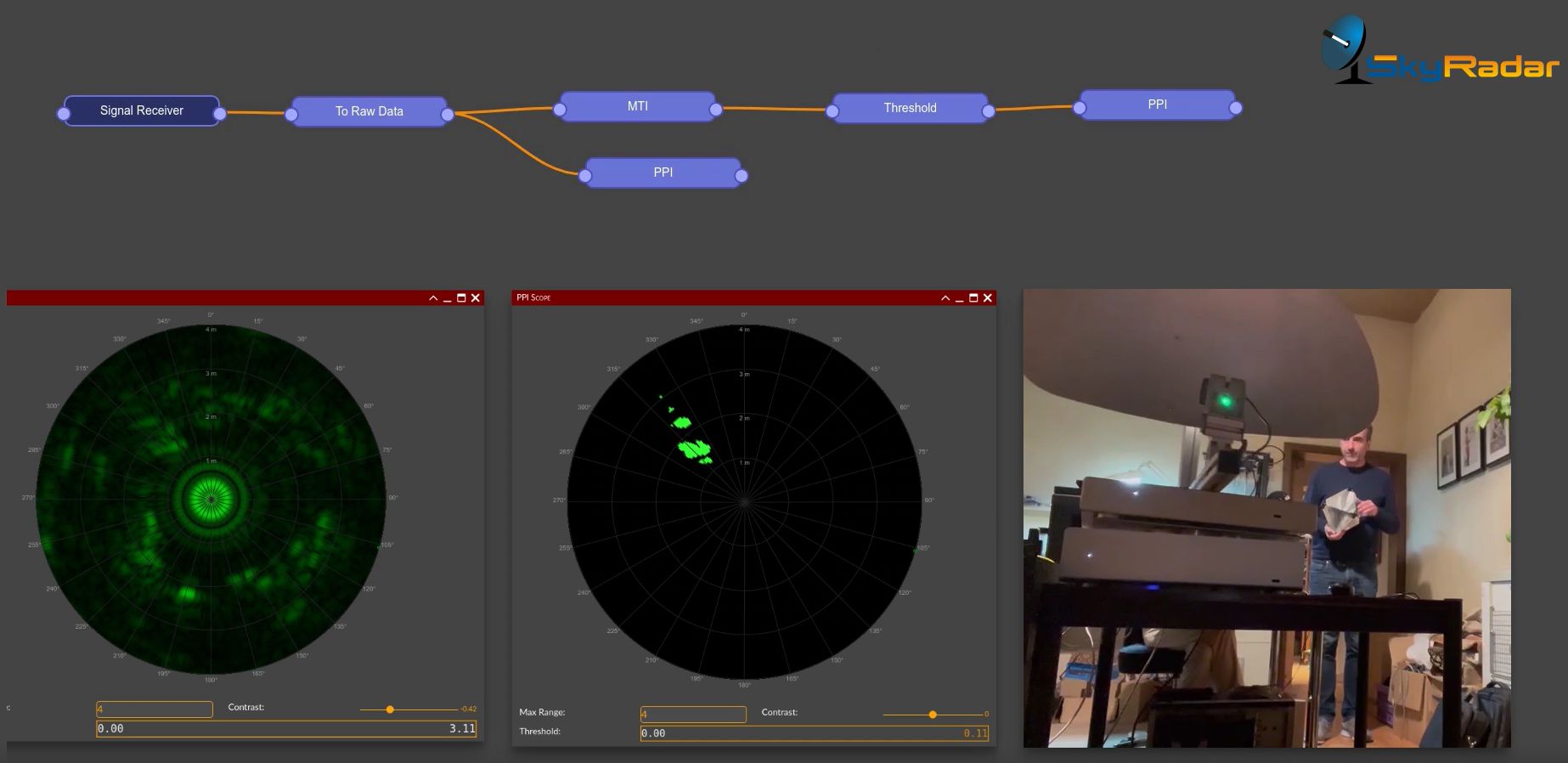Click the Max Range input field
This screenshot has height=763, width=1568.
pos(693,715)
